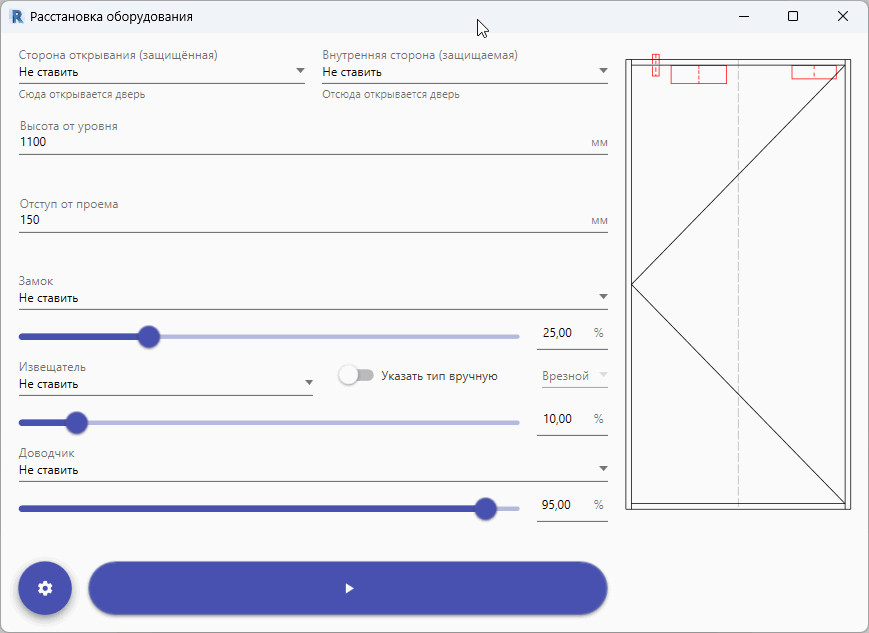Close the 'Расстановка оборудования' window
869x633 pixels.
point(842,16)
